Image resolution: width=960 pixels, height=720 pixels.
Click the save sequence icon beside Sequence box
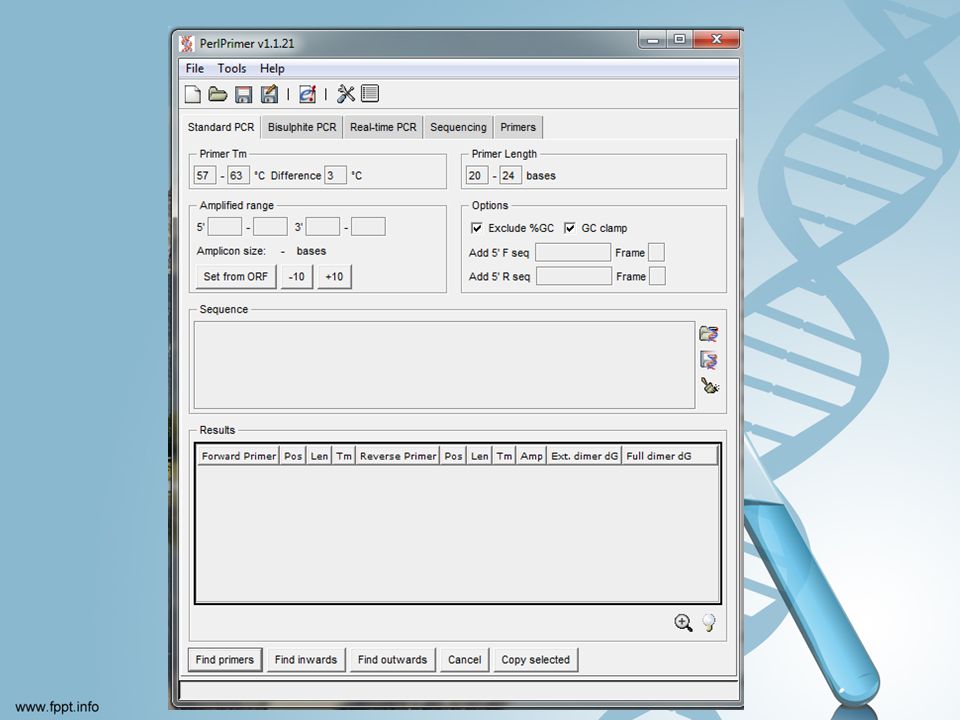[709, 360]
